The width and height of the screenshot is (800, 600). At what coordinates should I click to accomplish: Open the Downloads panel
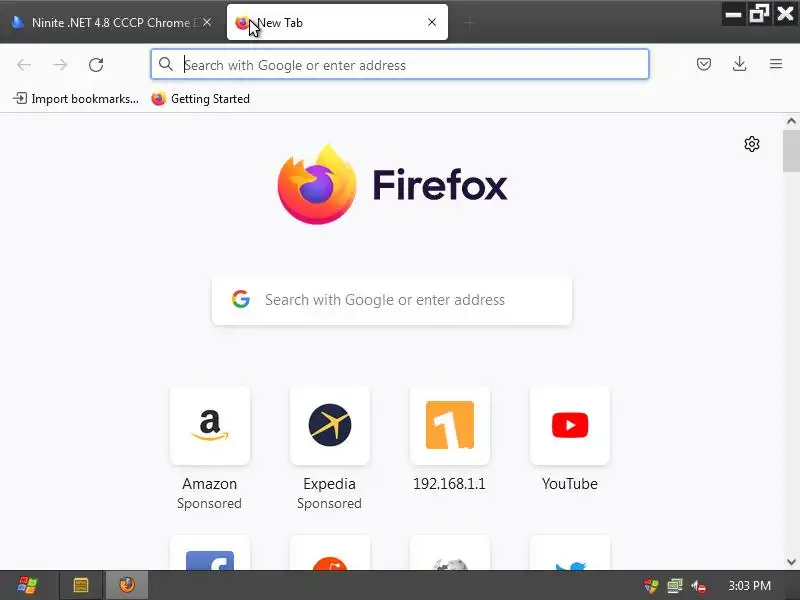click(739, 64)
